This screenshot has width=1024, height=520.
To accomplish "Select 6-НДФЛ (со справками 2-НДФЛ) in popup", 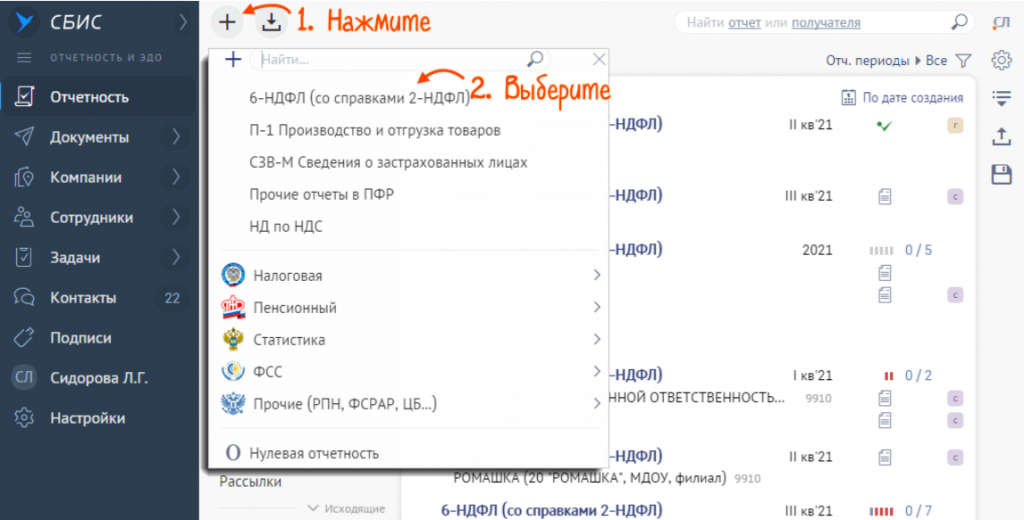I will pos(360,98).
